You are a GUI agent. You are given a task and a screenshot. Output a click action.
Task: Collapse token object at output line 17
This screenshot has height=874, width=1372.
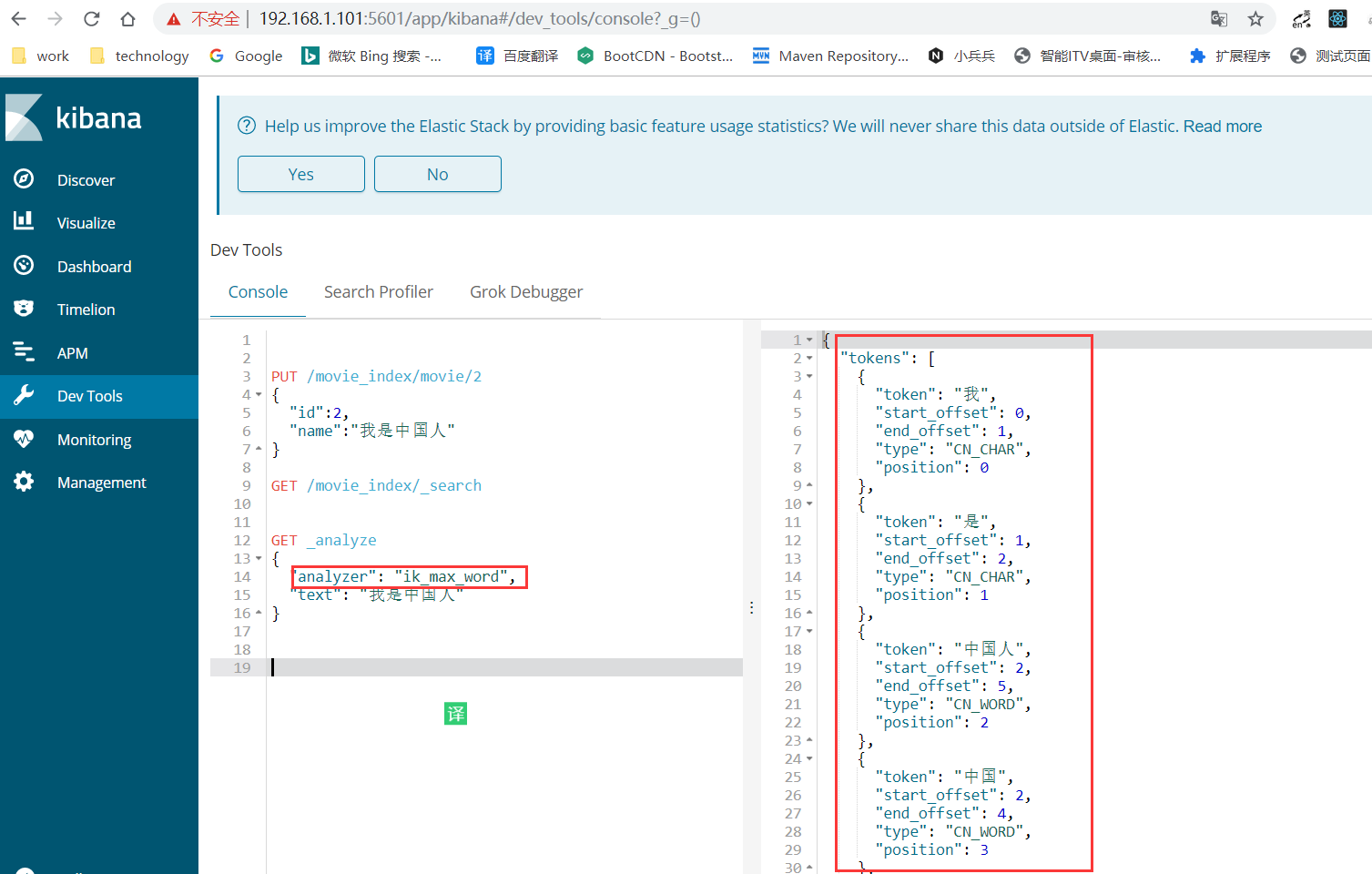point(809,632)
